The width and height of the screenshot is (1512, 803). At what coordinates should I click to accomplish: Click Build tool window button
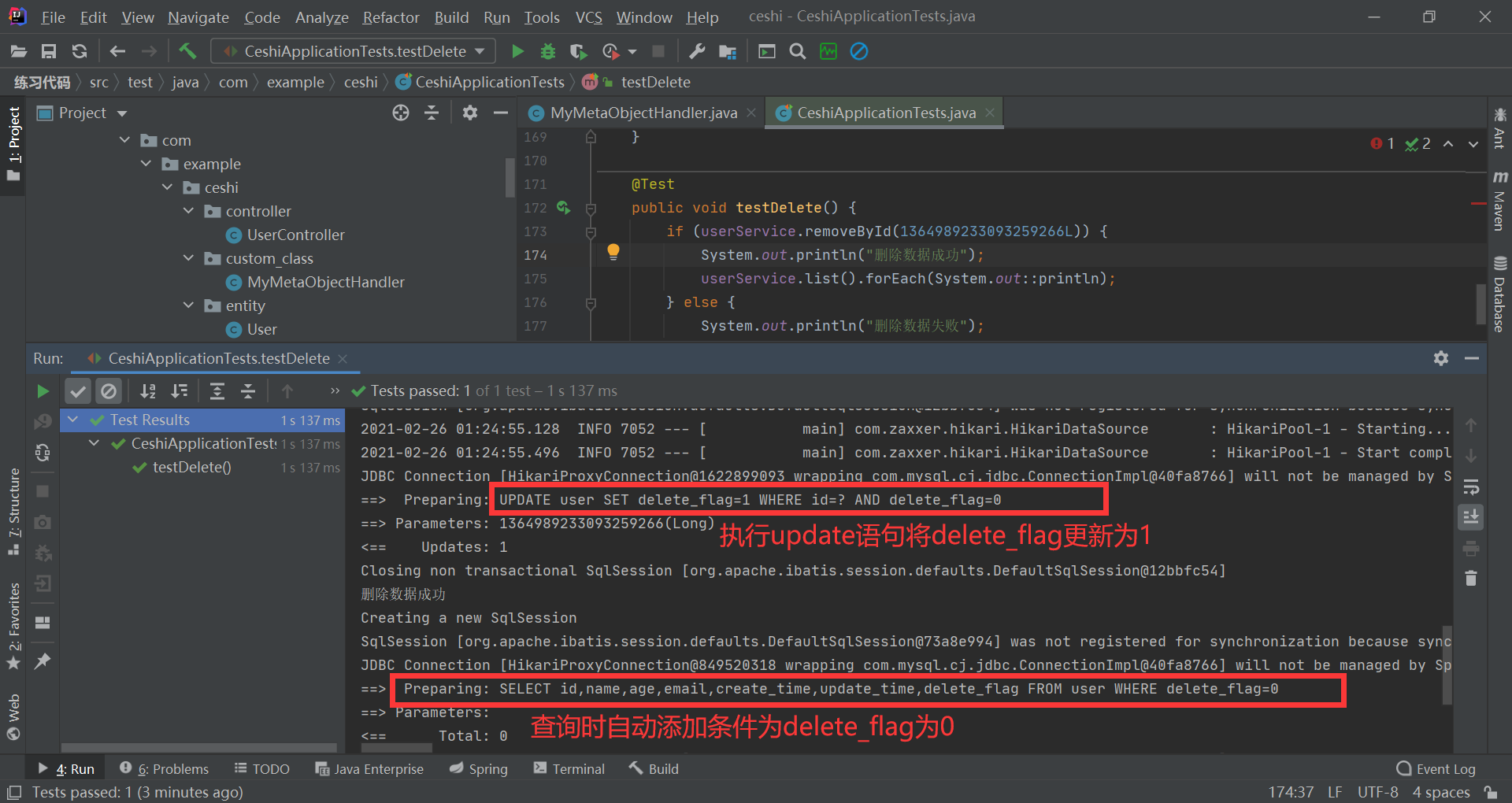pyautogui.click(x=654, y=769)
